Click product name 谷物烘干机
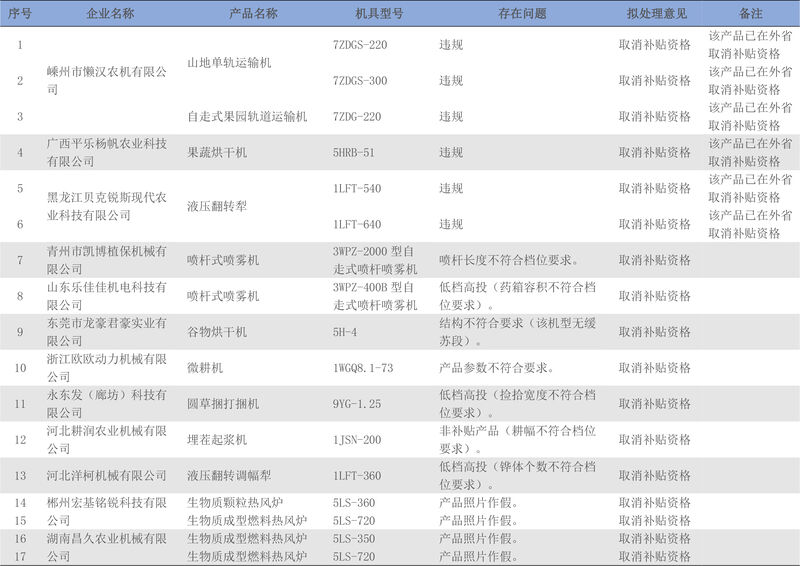800x566 pixels. [x=217, y=332]
